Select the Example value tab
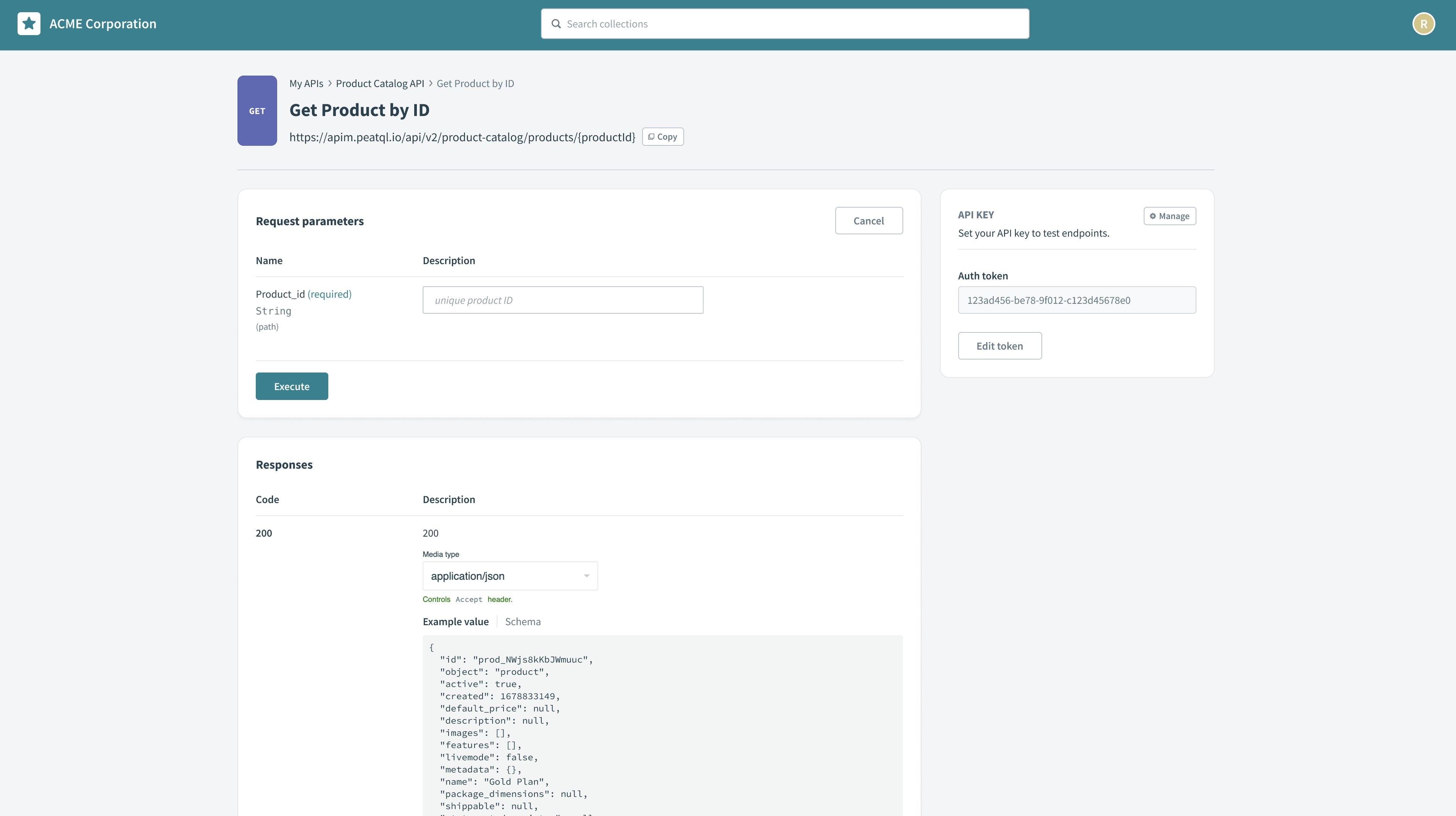This screenshot has width=1456, height=816. [x=455, y=622]
